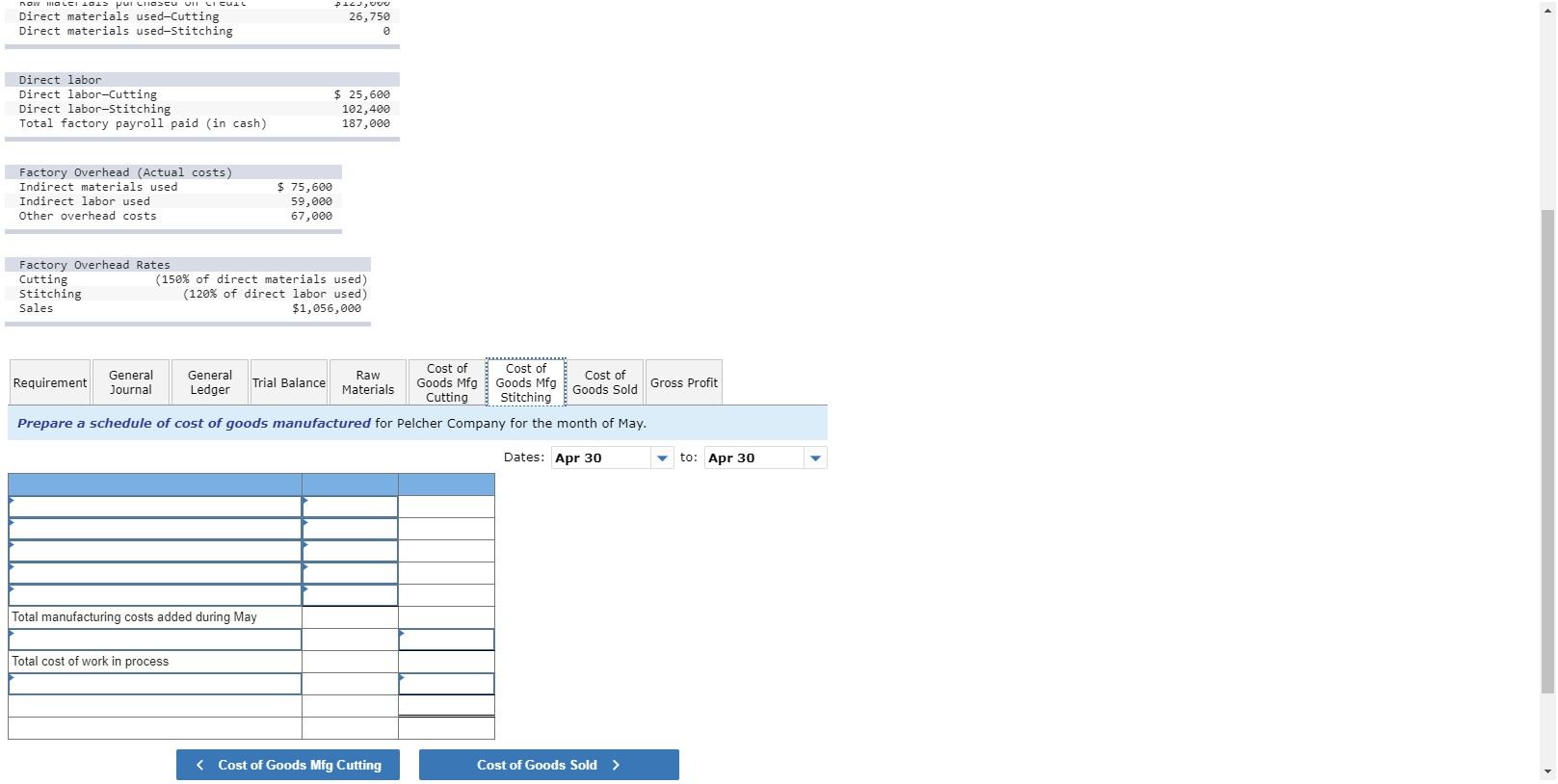Click the third row label cell in schedule
The width and height of the screenshot is (1558, 784).
[x=155, y=551]
